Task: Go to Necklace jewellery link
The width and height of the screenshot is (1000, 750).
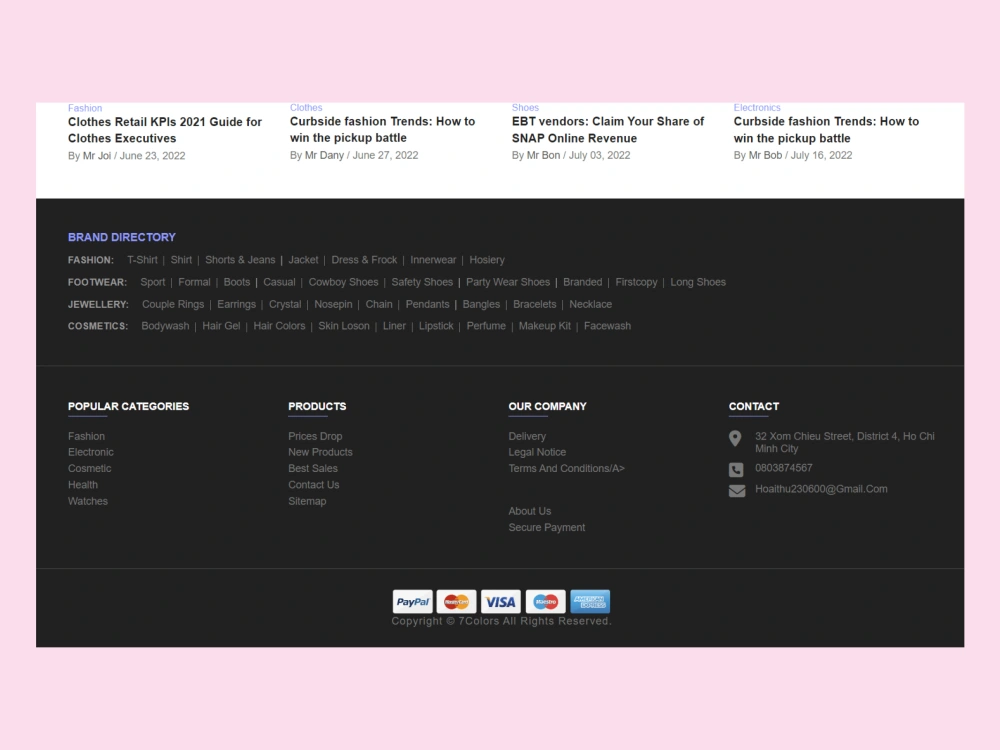Action: tap(591, 304)
